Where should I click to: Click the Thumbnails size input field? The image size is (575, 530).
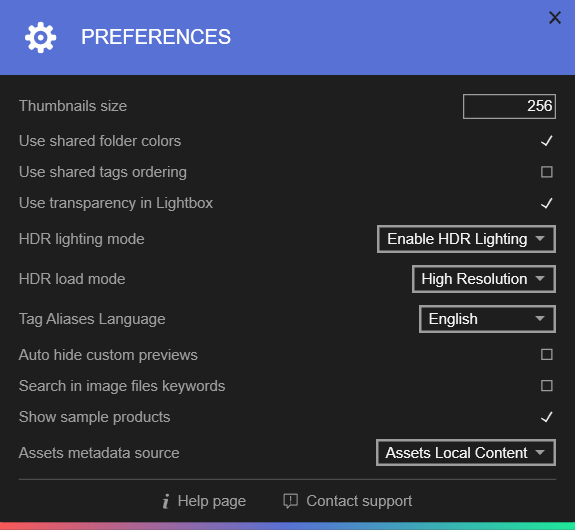[x=509, y=106]
